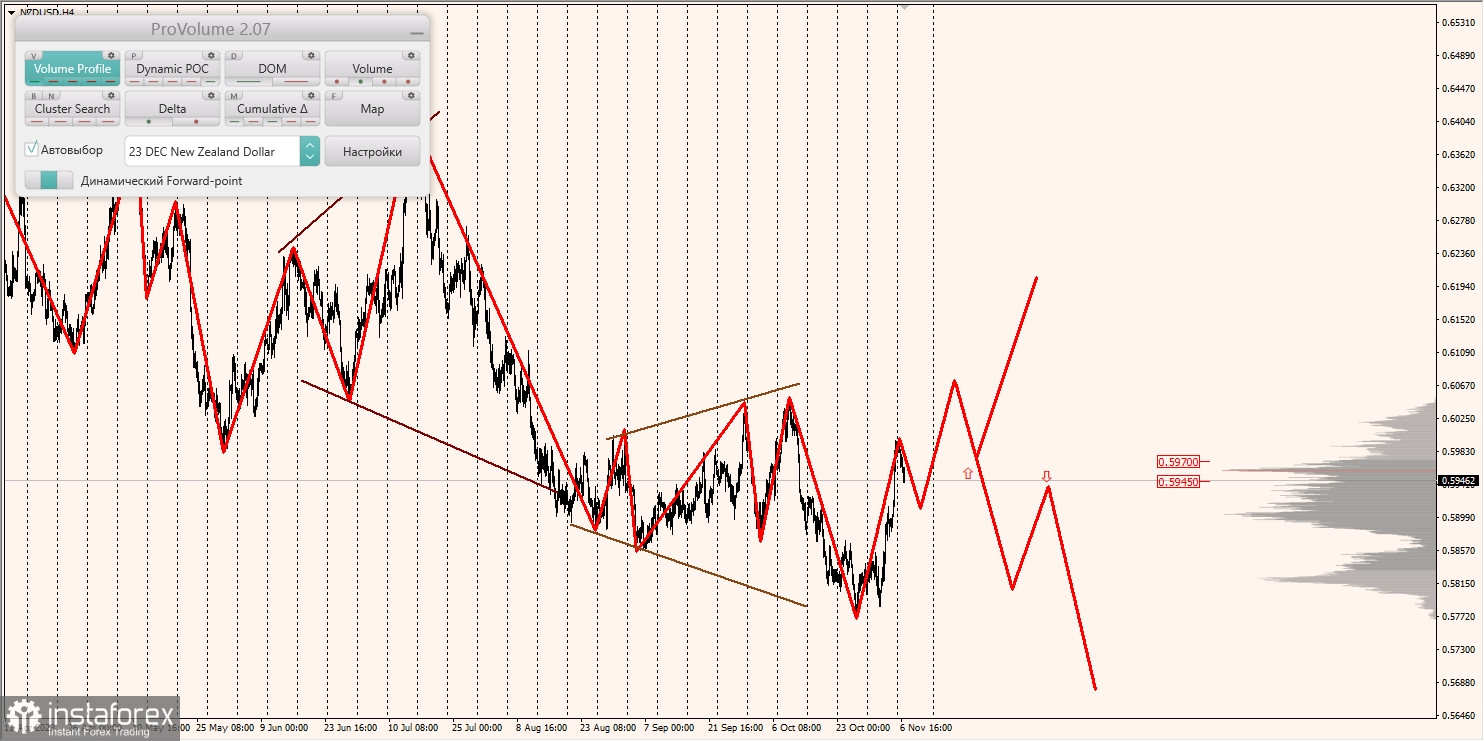Click the current price tag 0.59462

click(1458, 480)
